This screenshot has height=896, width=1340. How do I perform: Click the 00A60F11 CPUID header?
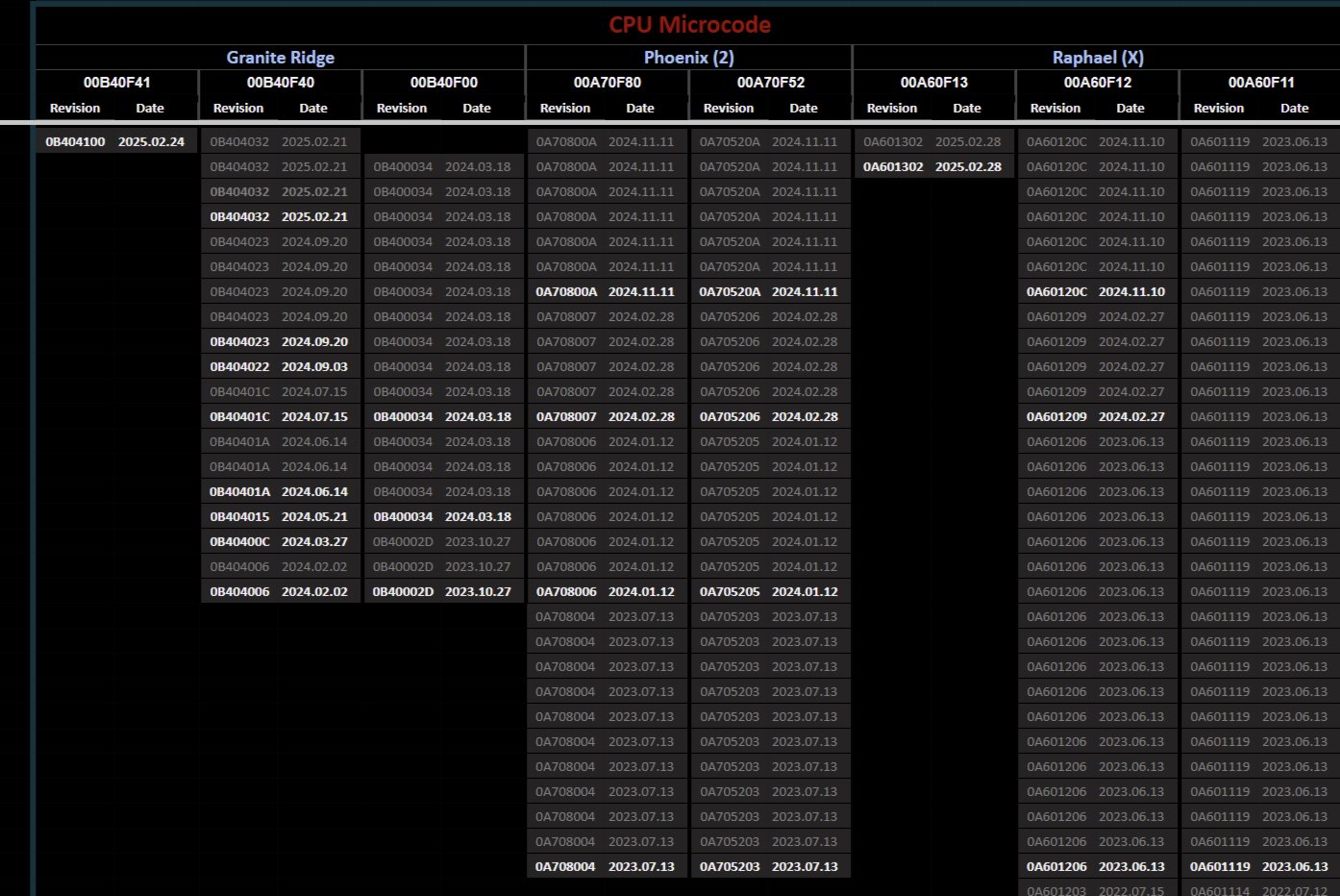[1261, 83]
